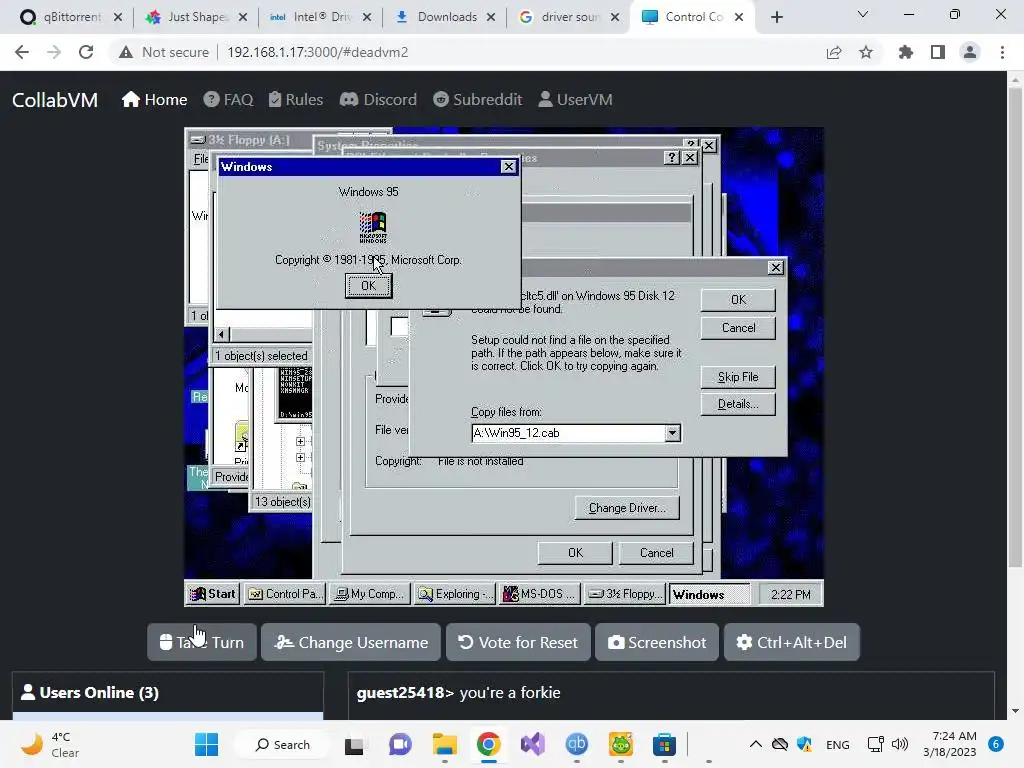Screen dimensions: 1024x768
Task: Click the address bar URL
Action: [x=317, y=52]
